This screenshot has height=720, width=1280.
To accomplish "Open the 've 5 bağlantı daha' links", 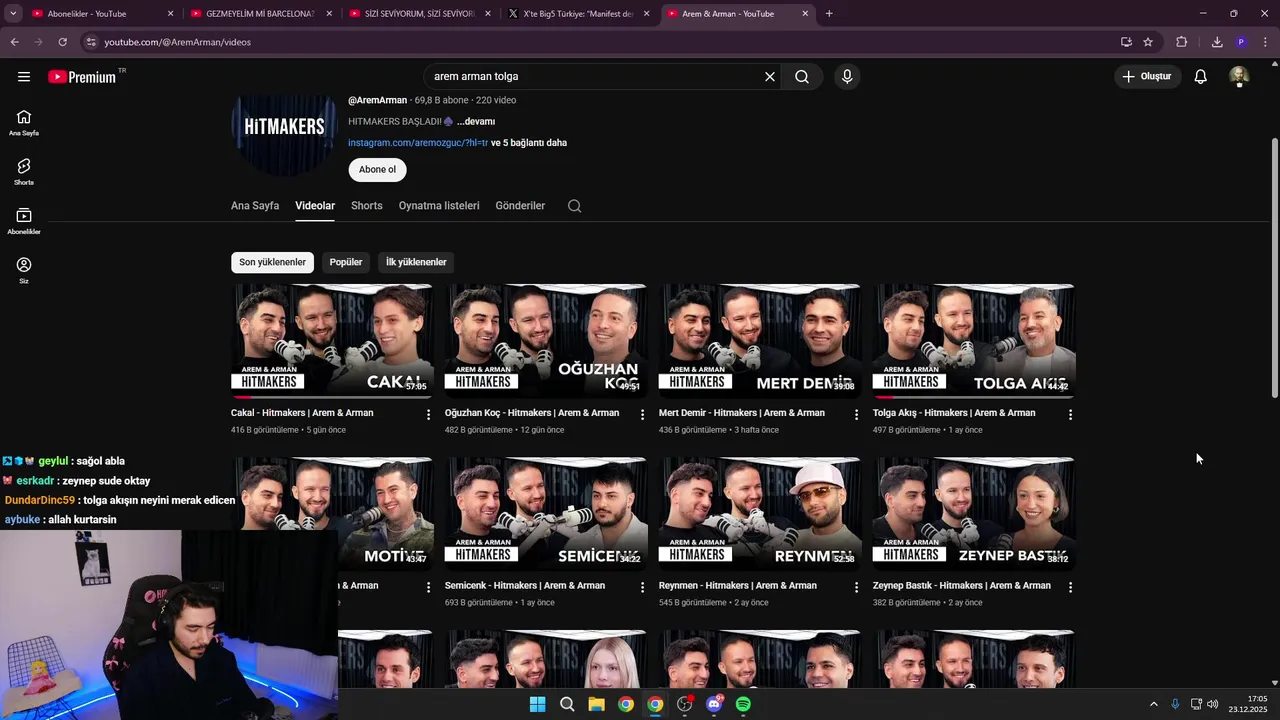I will point(529,143).
